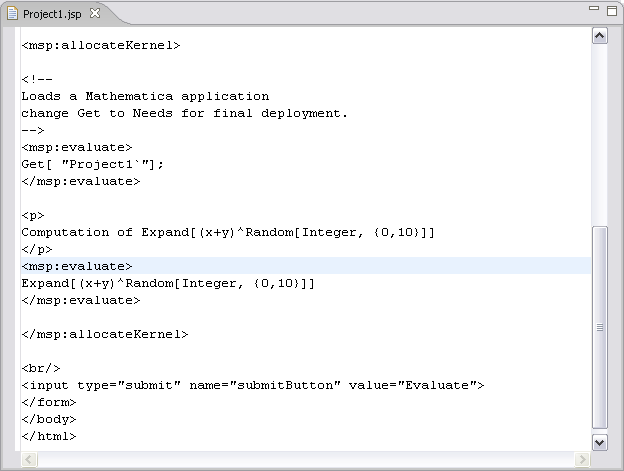
Task: Click the input type submit line
Action: tap(253, 385)
